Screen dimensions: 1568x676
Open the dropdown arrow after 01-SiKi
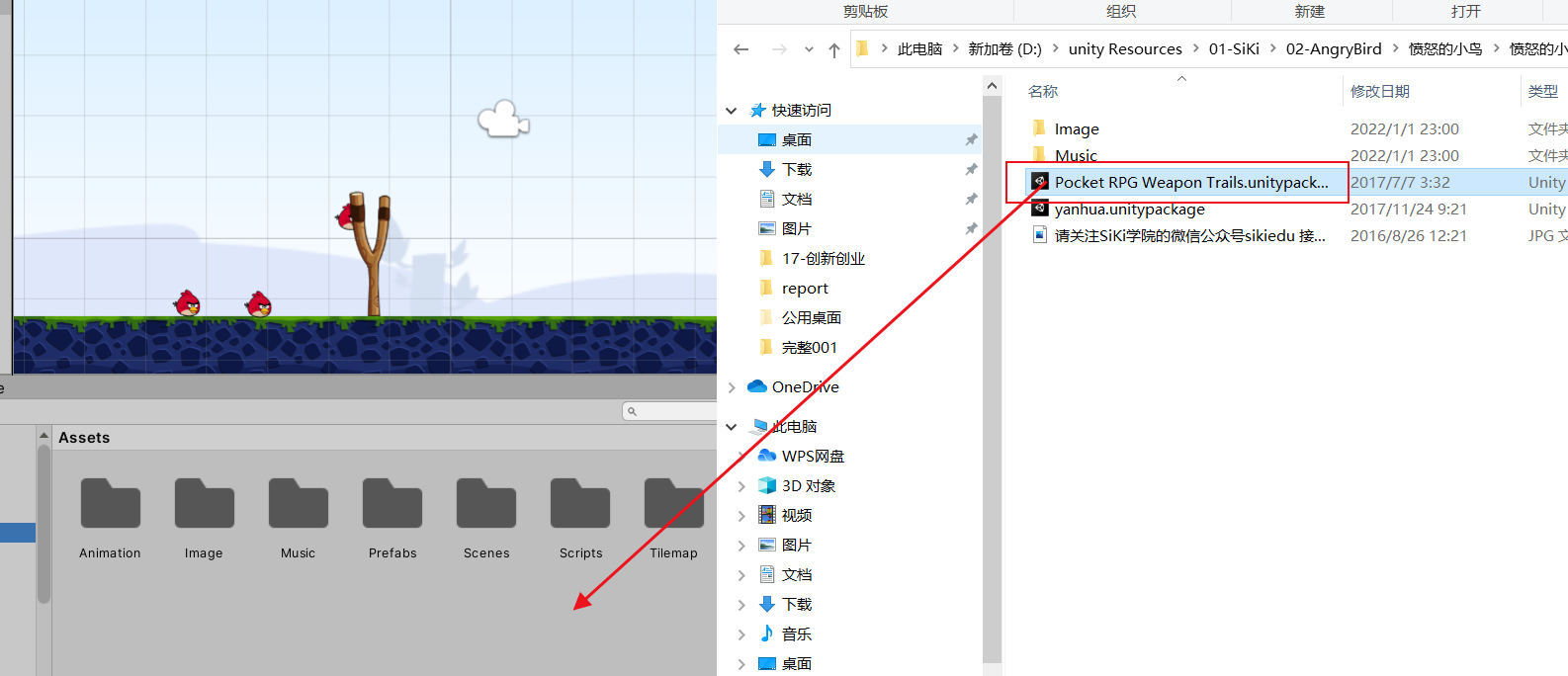[x=1273, y=48]
